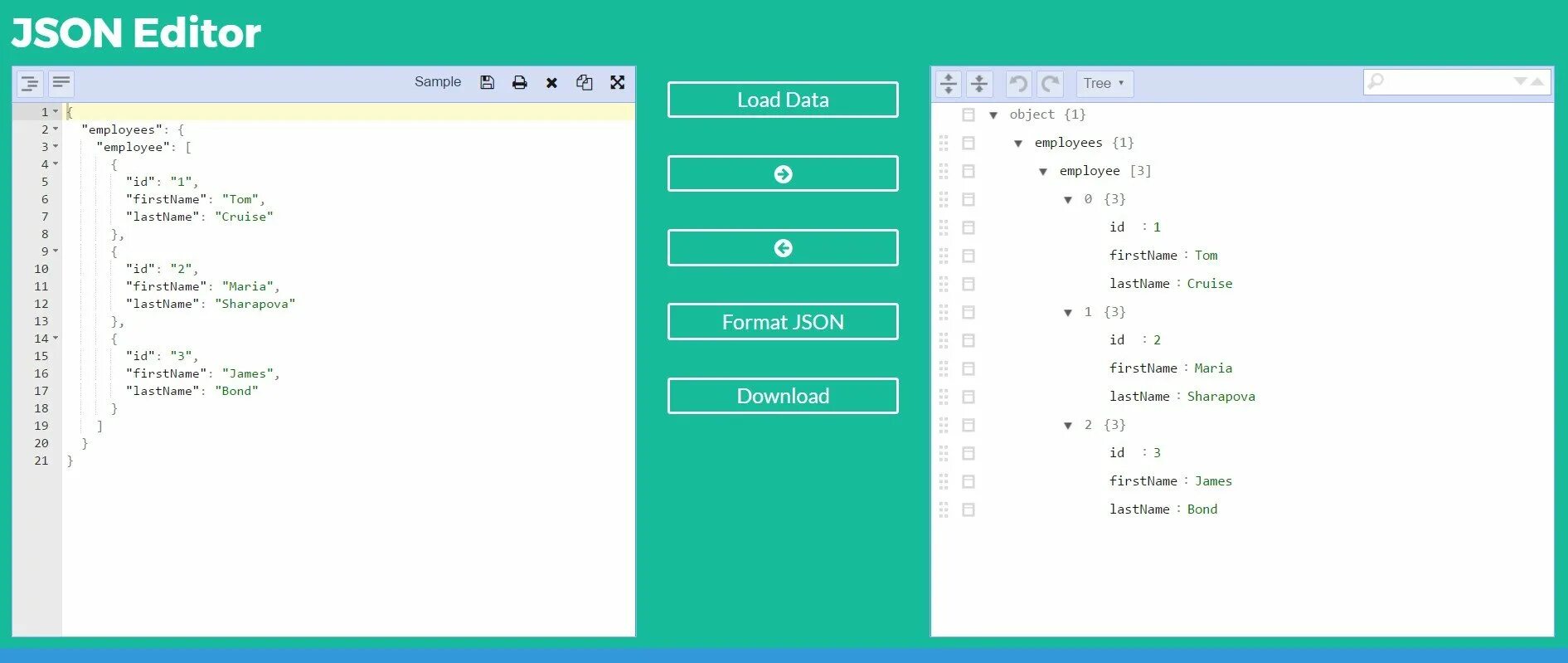Open the action menu for the root object row

pos(968,115)
